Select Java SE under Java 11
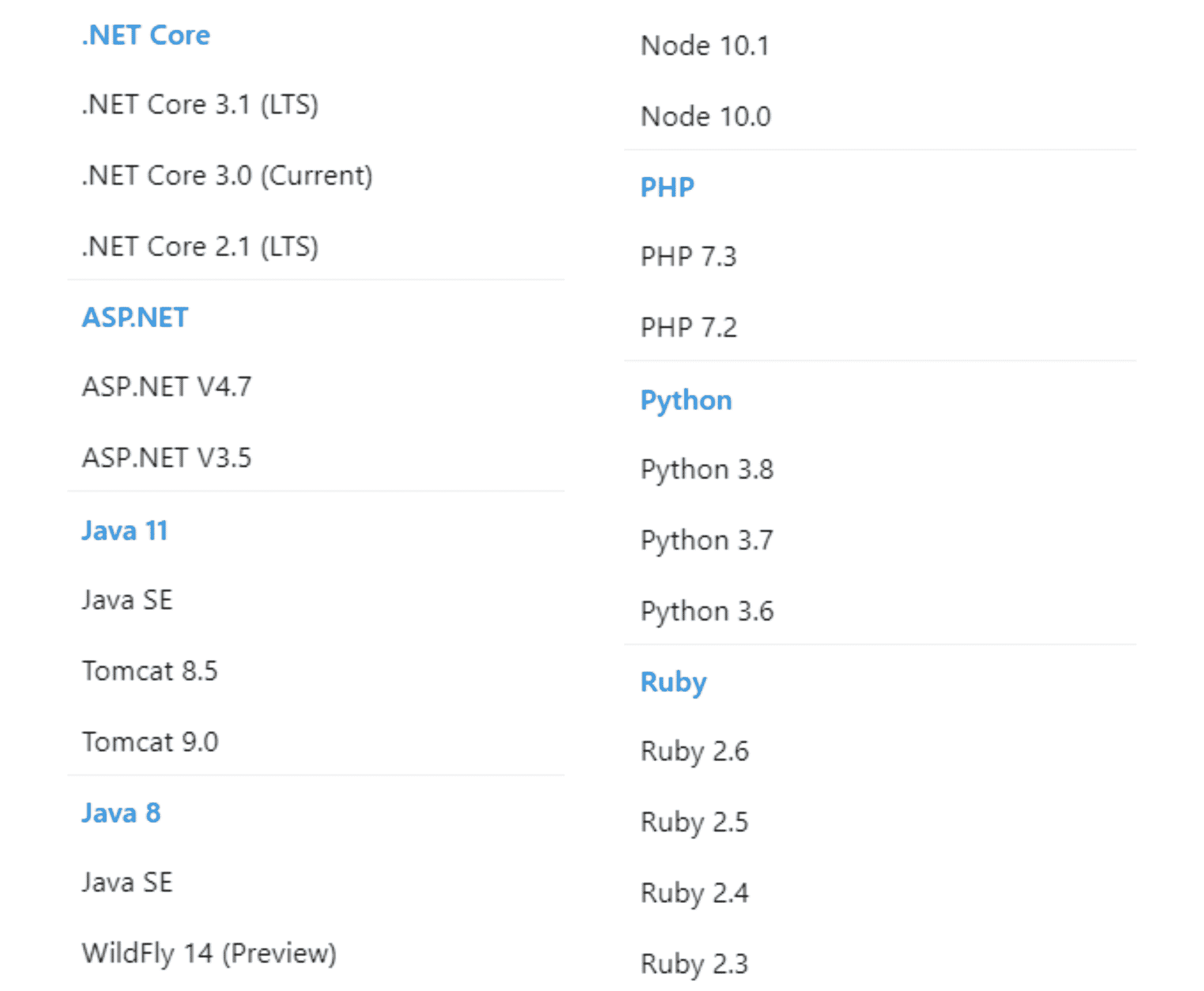Screen dimensions: 1204x991 [x=127, y=600]
